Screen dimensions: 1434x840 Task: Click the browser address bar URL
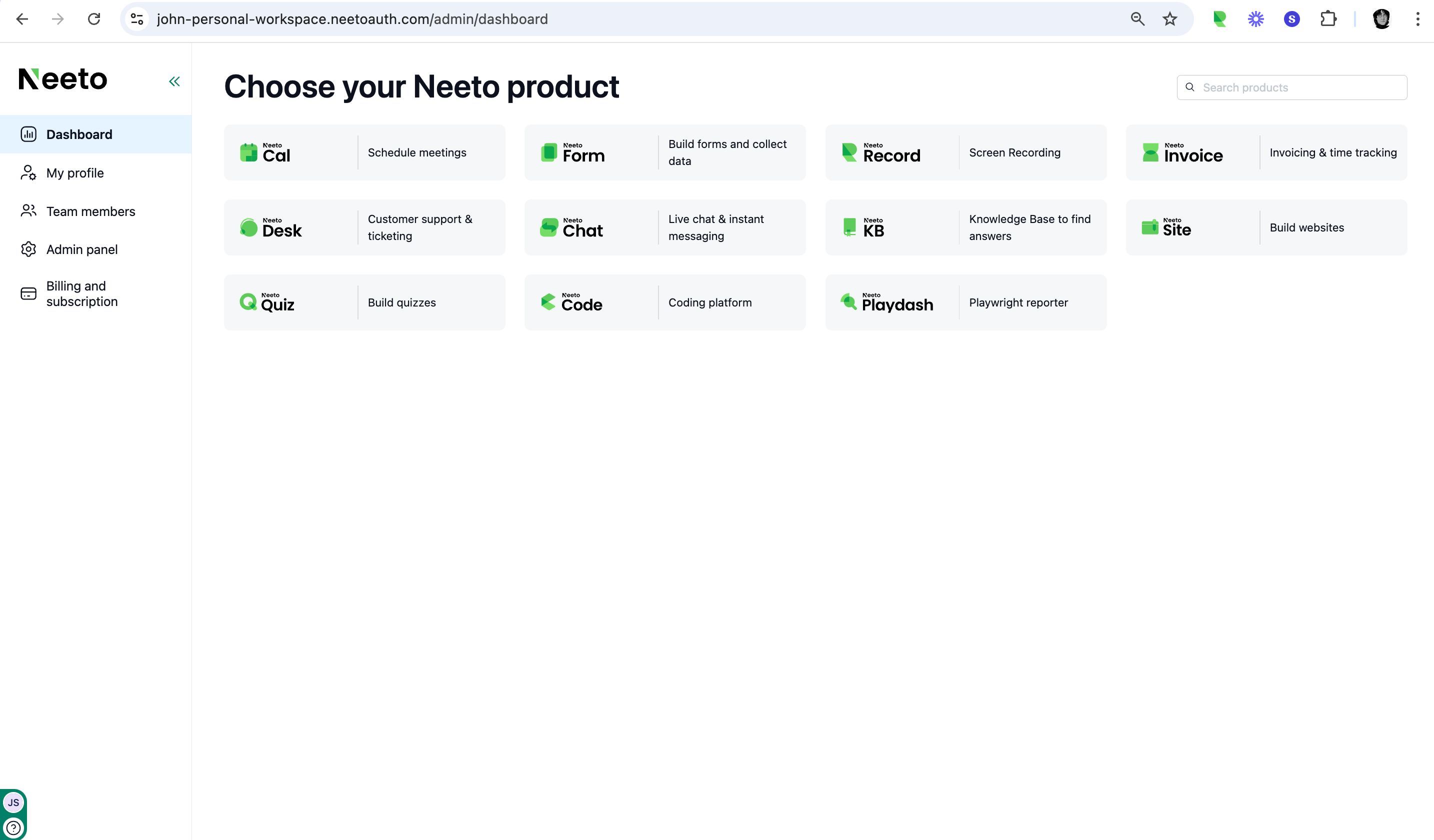coord(352,19)
